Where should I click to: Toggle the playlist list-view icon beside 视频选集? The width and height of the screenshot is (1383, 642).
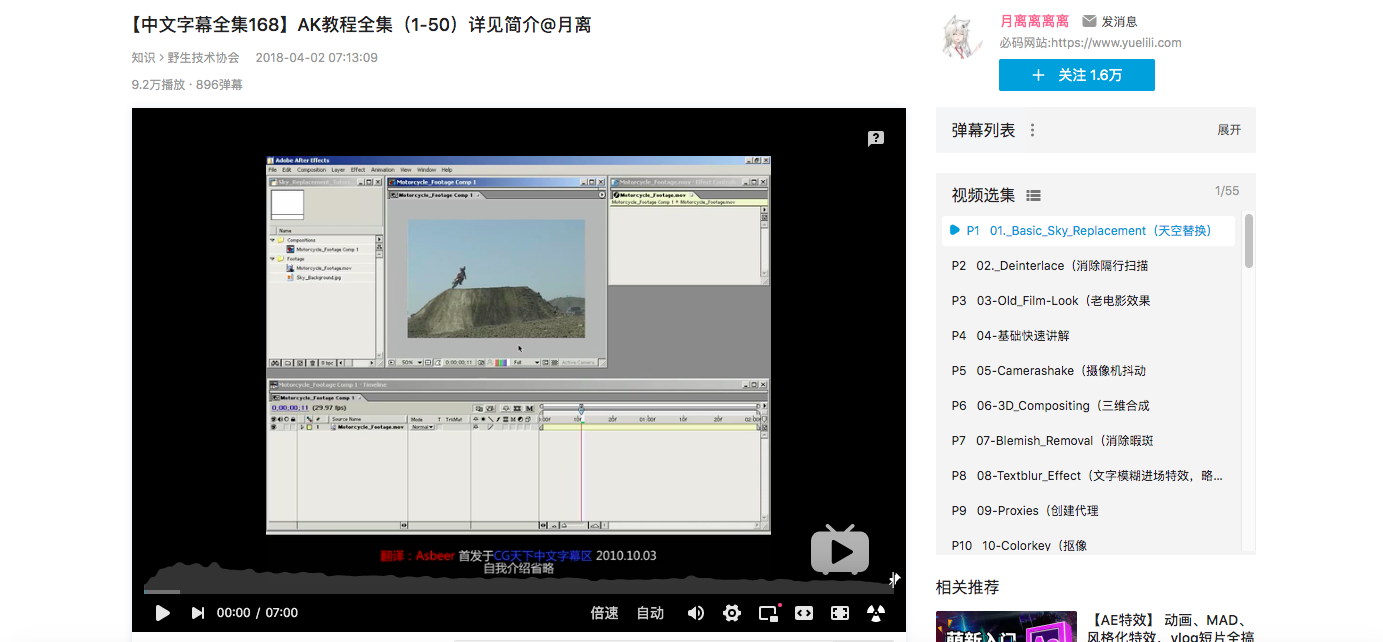coord(1034,195)
